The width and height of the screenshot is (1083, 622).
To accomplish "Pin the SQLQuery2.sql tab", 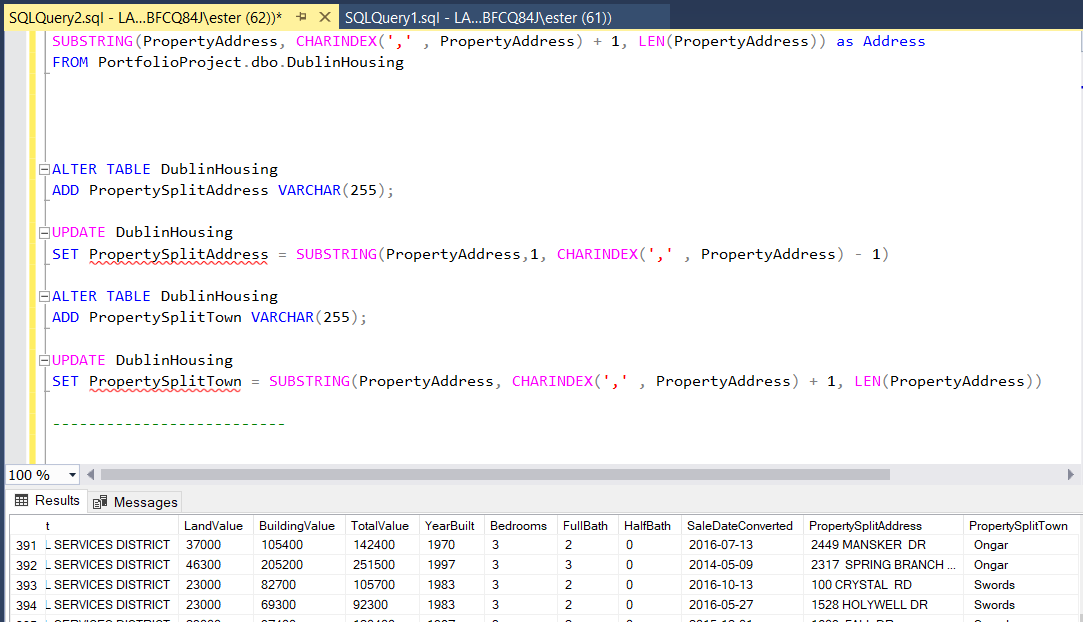I will pos(301,17).
